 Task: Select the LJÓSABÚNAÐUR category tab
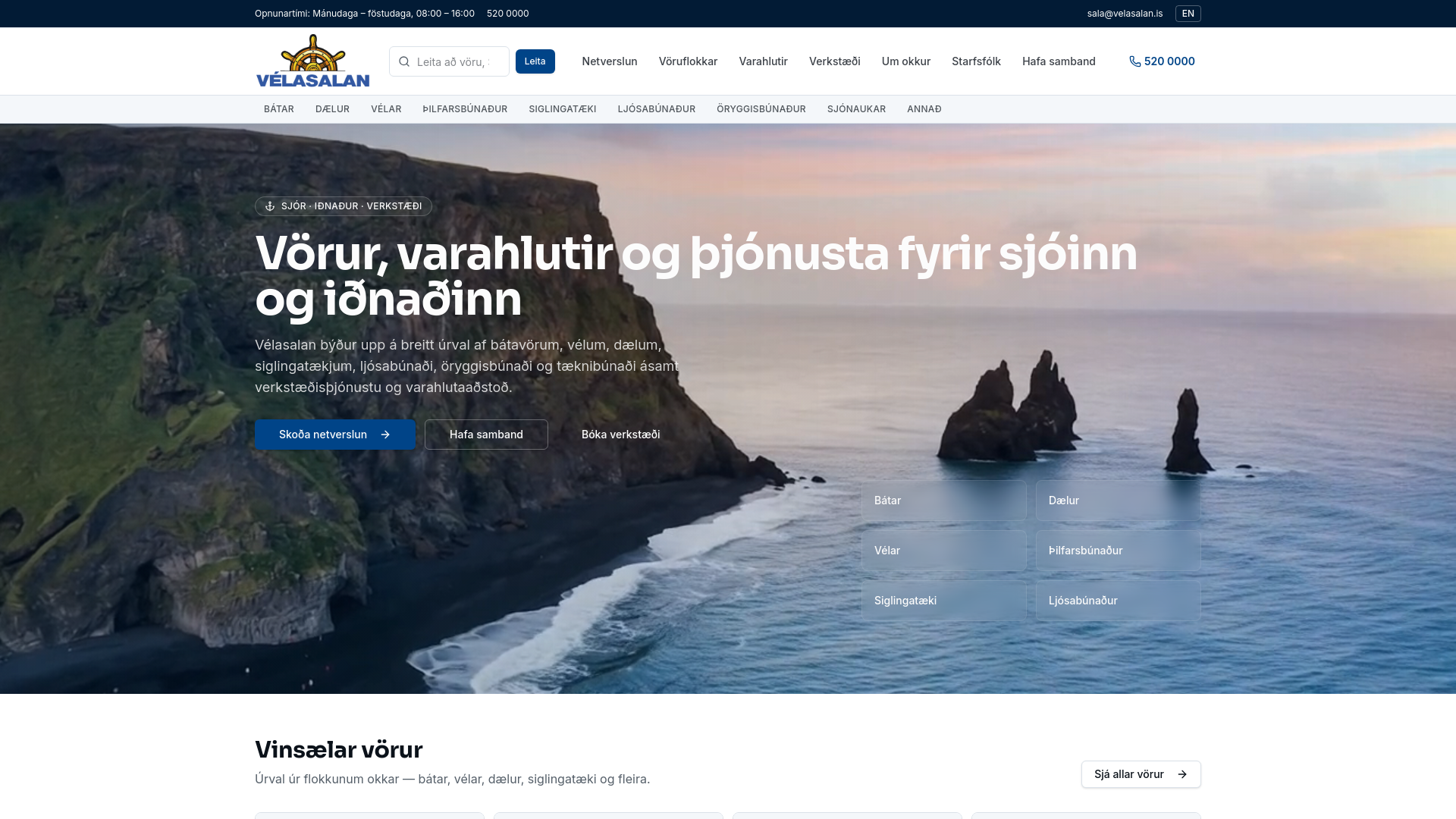(x=657, y=109)
